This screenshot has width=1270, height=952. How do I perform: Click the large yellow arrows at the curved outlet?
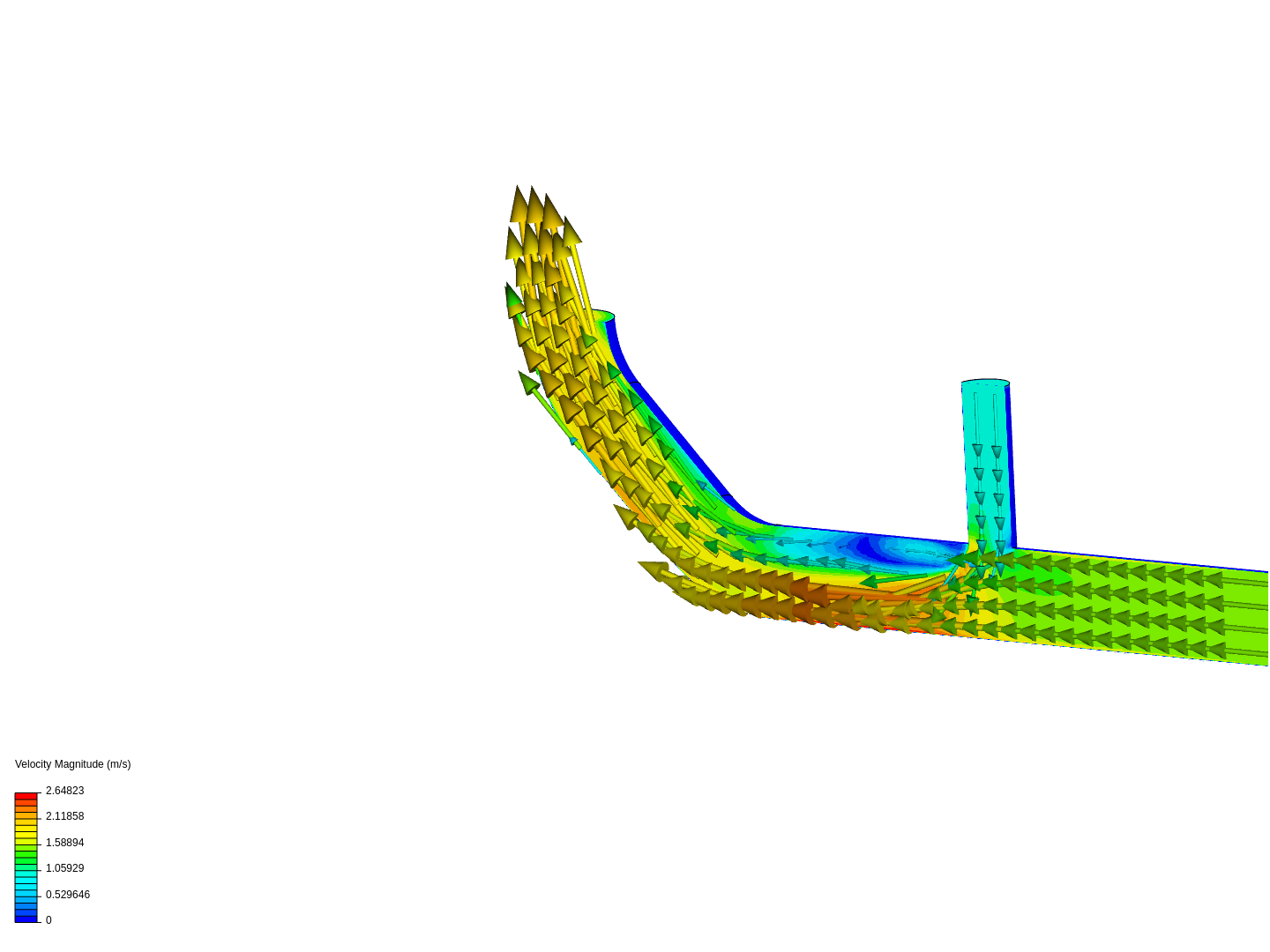pyautogui.click(x=542, y=264)
